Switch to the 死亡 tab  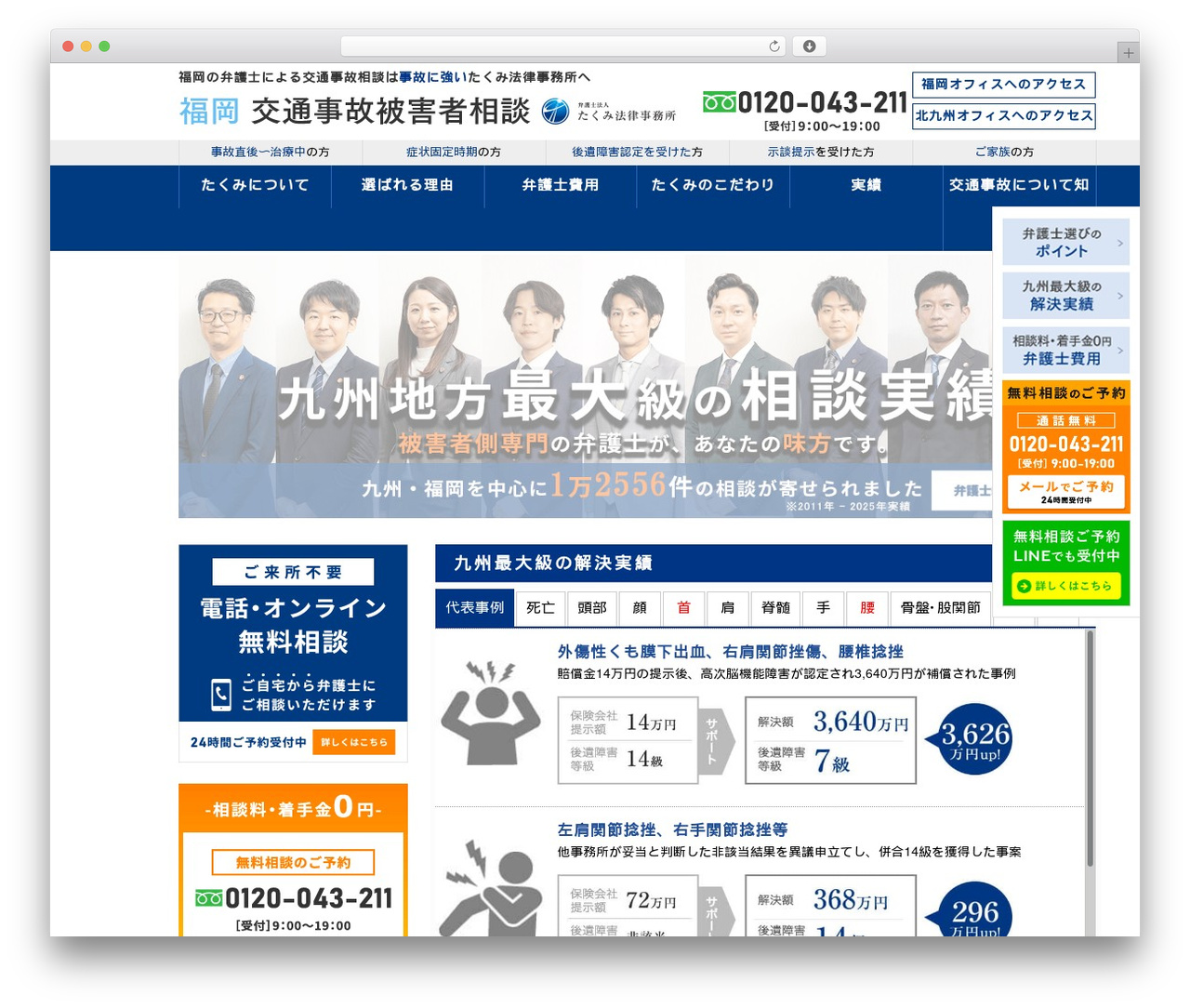540,608
